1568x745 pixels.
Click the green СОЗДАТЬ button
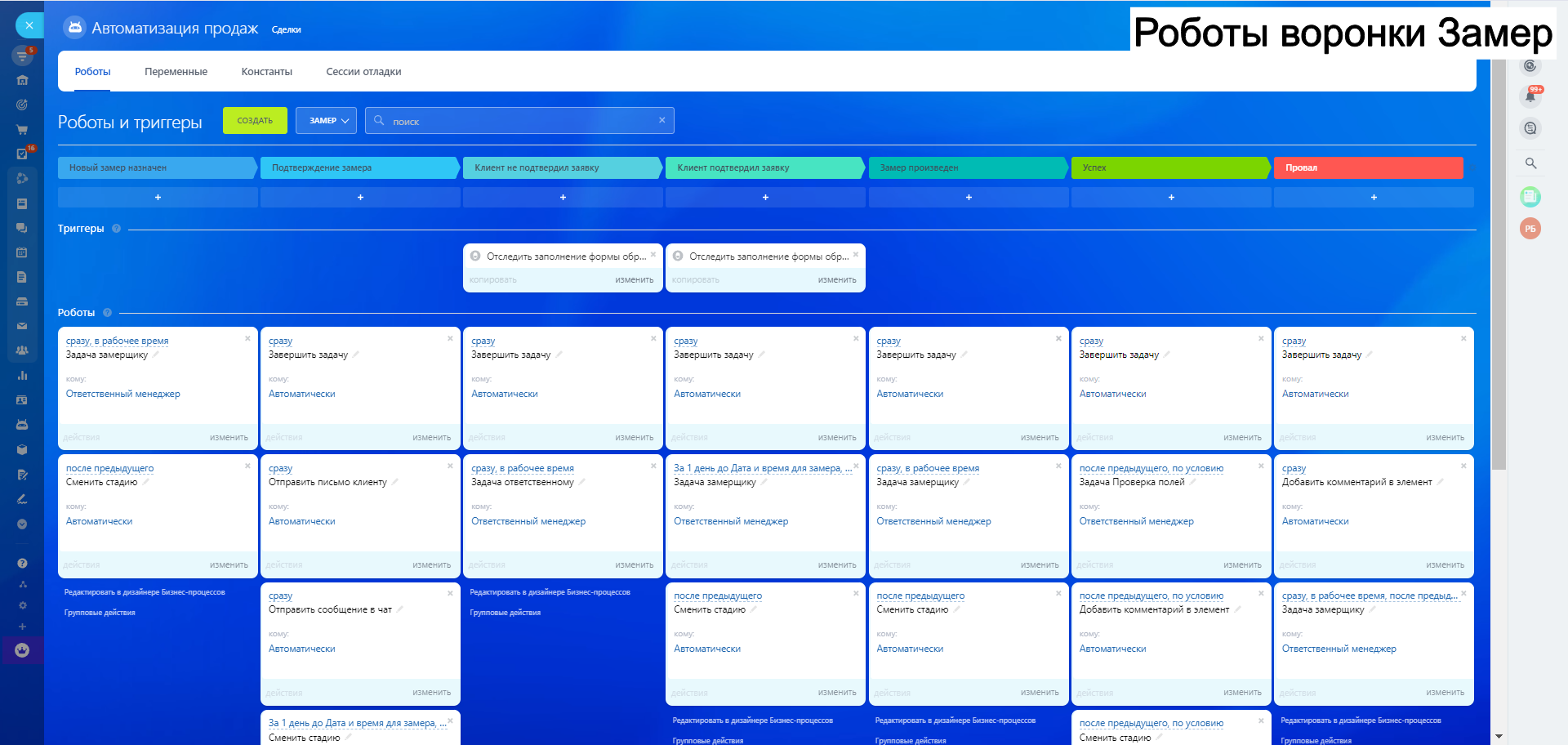pyautogui.click(x=255, y=120)
